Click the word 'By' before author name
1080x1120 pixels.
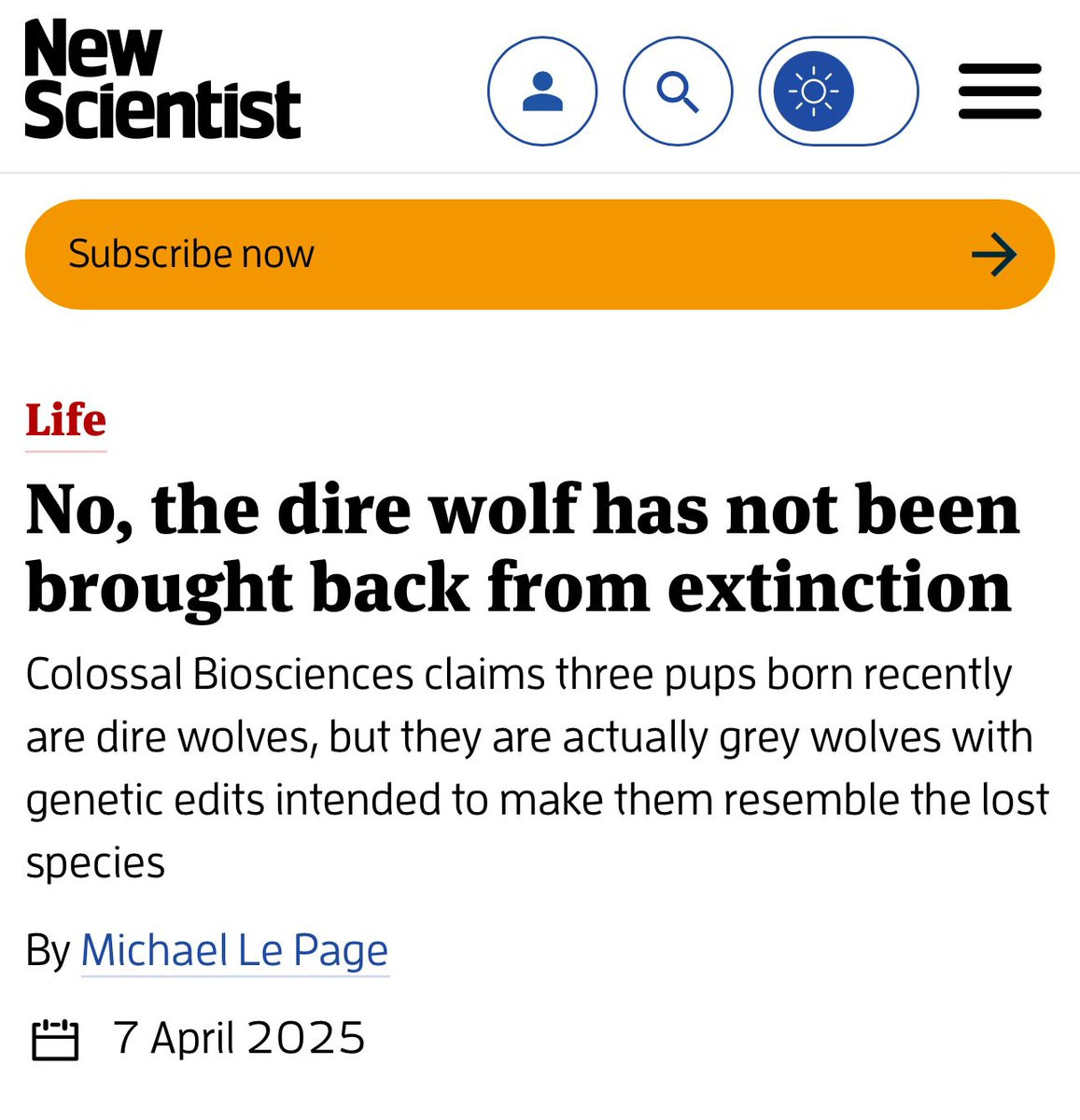pyautogui.click(x=48, y=951)
